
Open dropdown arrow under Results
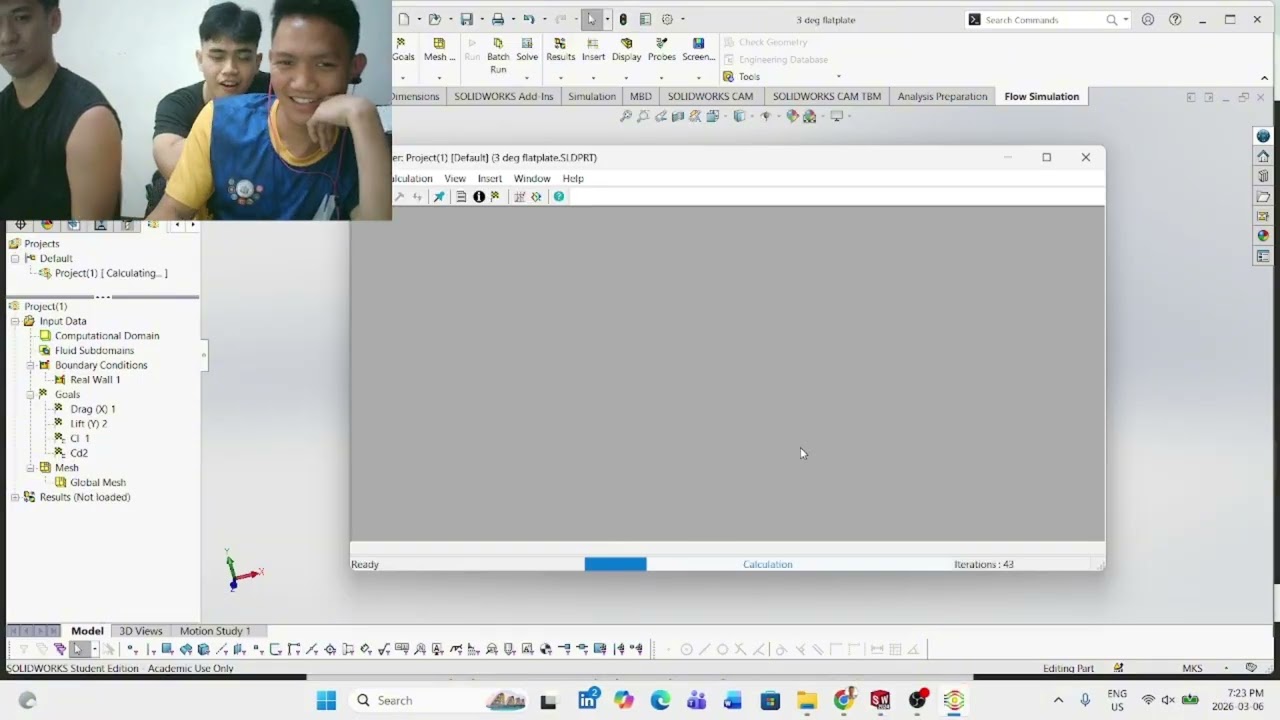click(x=560, y=77)
